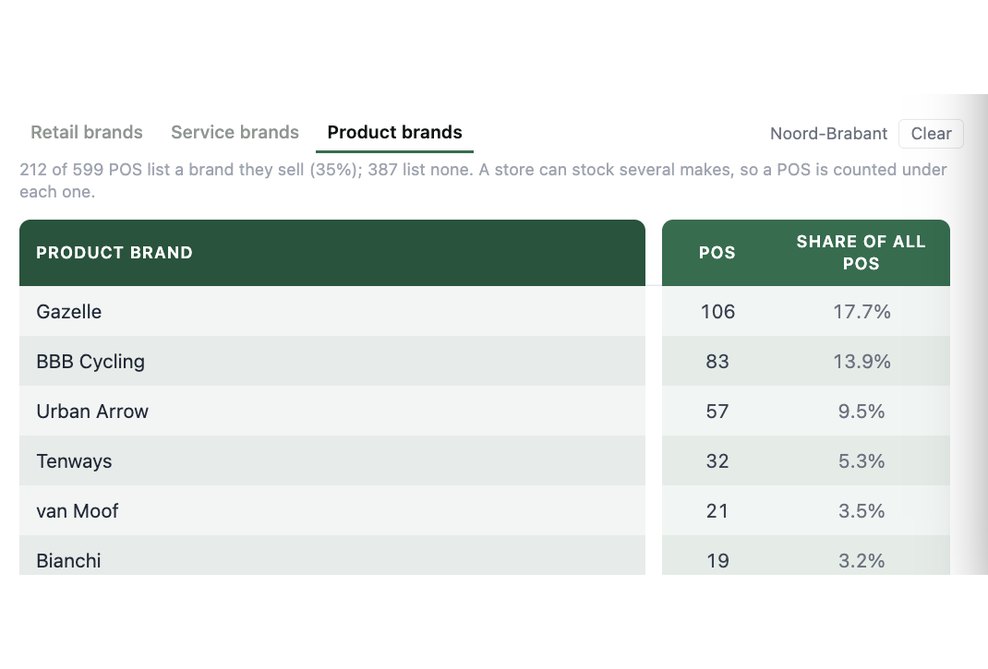
Task: Clear the Noord-Brabant filter
Action: click(931, 134)
